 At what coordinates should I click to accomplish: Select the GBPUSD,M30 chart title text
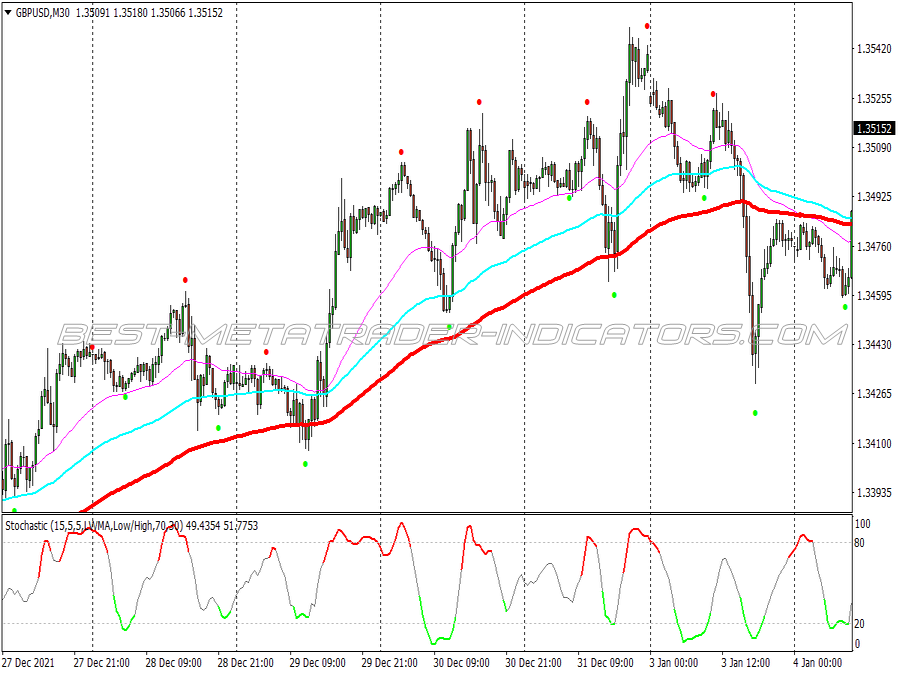[43, 13]
